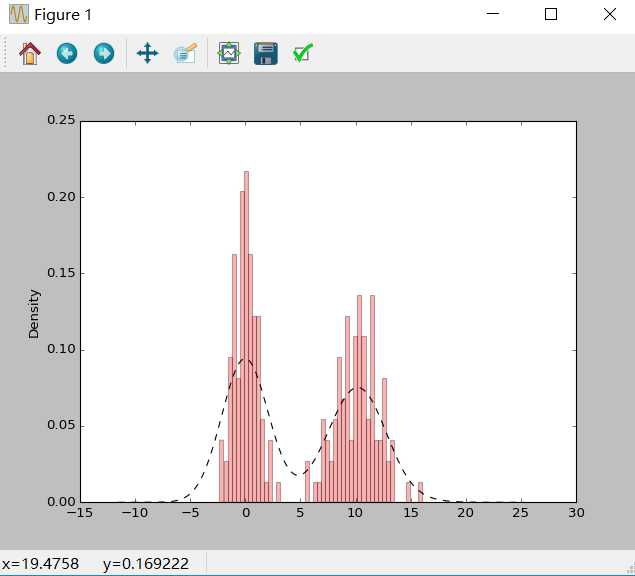Image resolution: width=635 pixels, height=576 pixels.
Task: Go forward to the next view
Action: coord(104,53)
